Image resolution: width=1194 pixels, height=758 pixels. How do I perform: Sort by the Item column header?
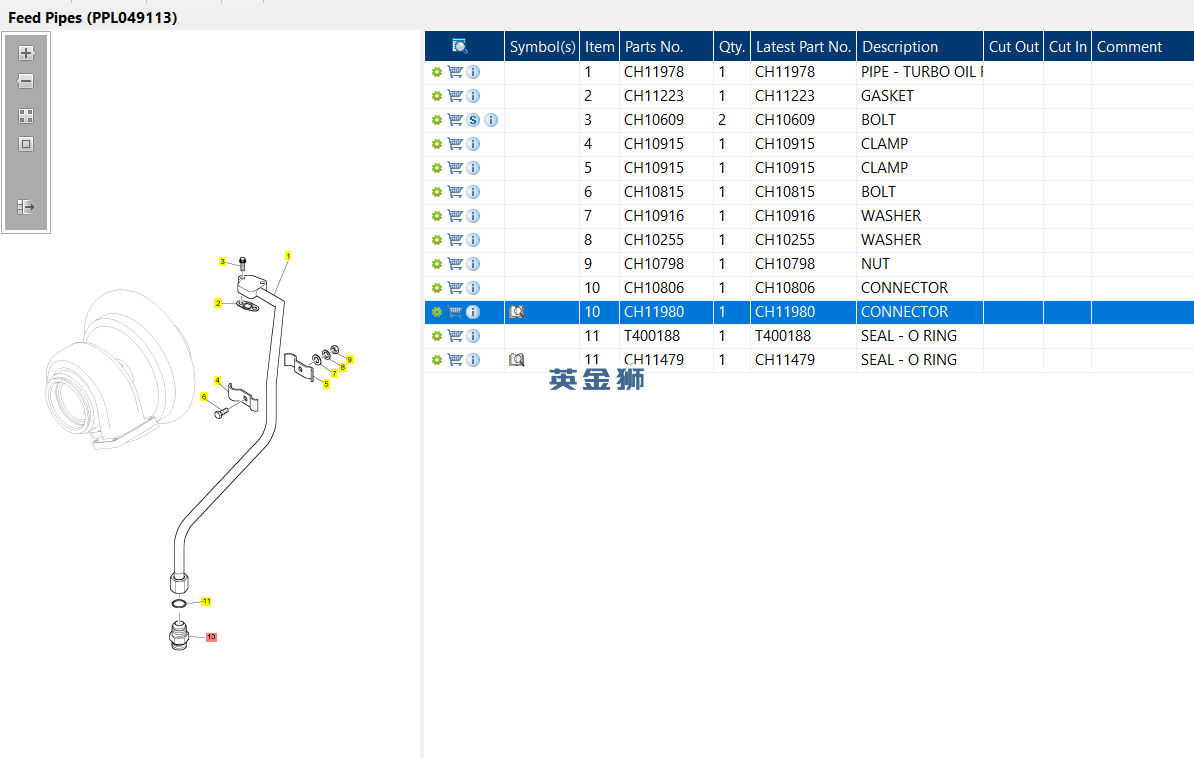[599, 46]
